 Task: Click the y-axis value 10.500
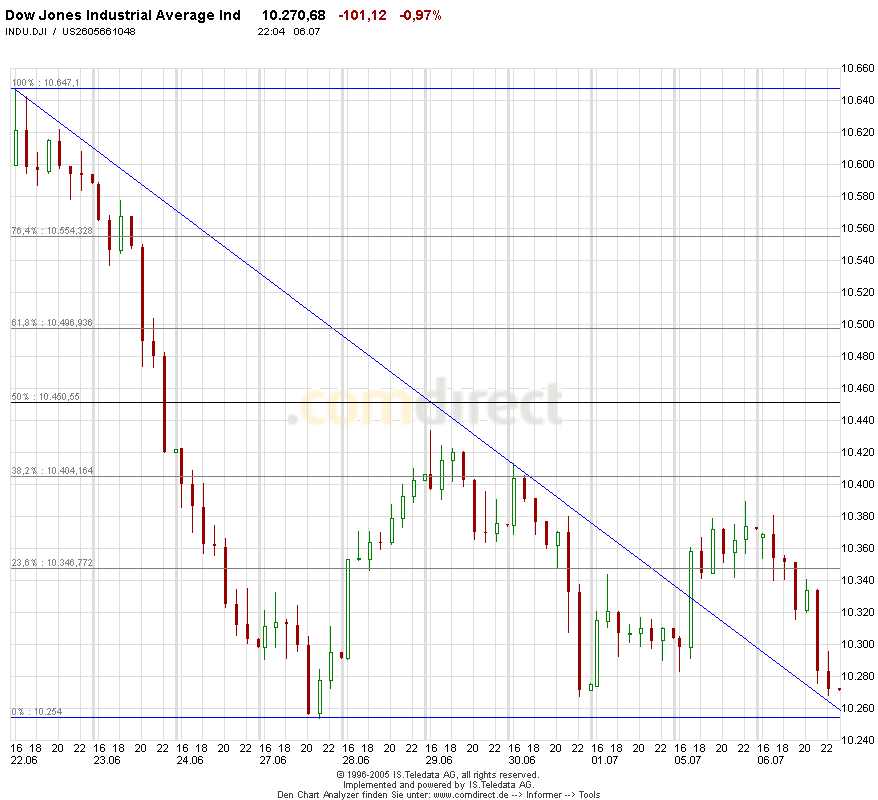[x=857, y=324]
